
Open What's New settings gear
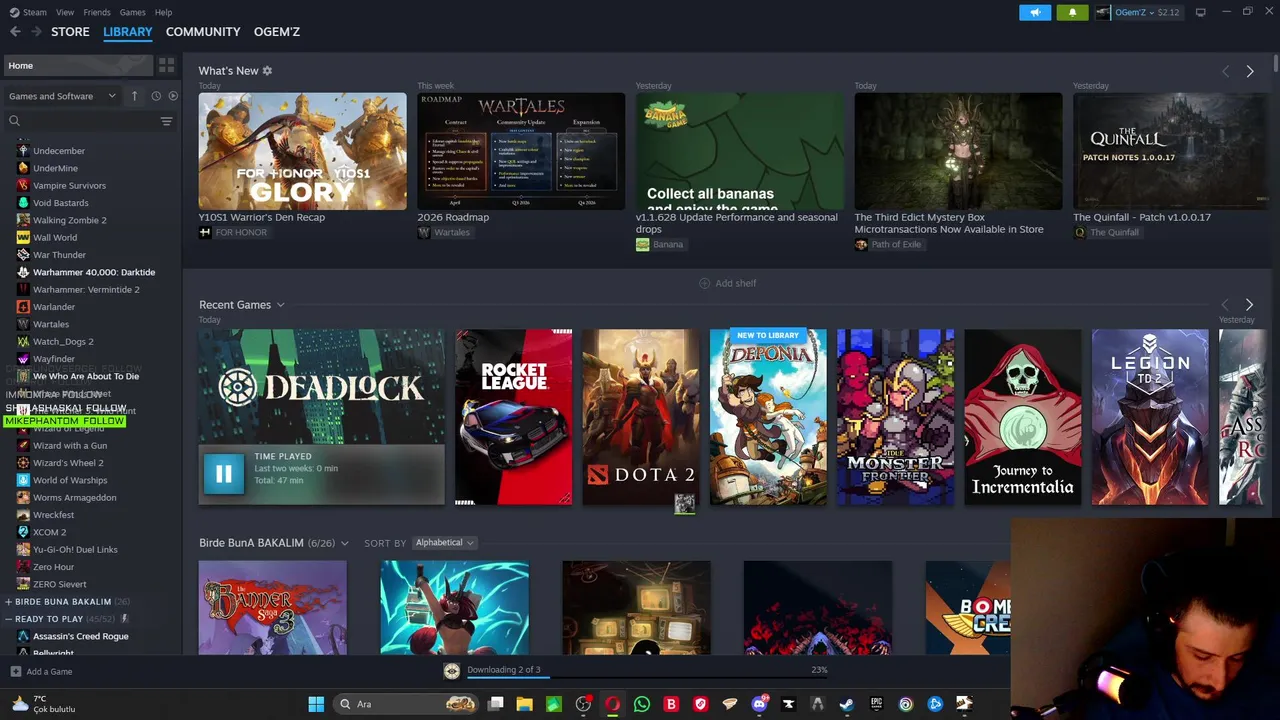click(x=267, y=71)
